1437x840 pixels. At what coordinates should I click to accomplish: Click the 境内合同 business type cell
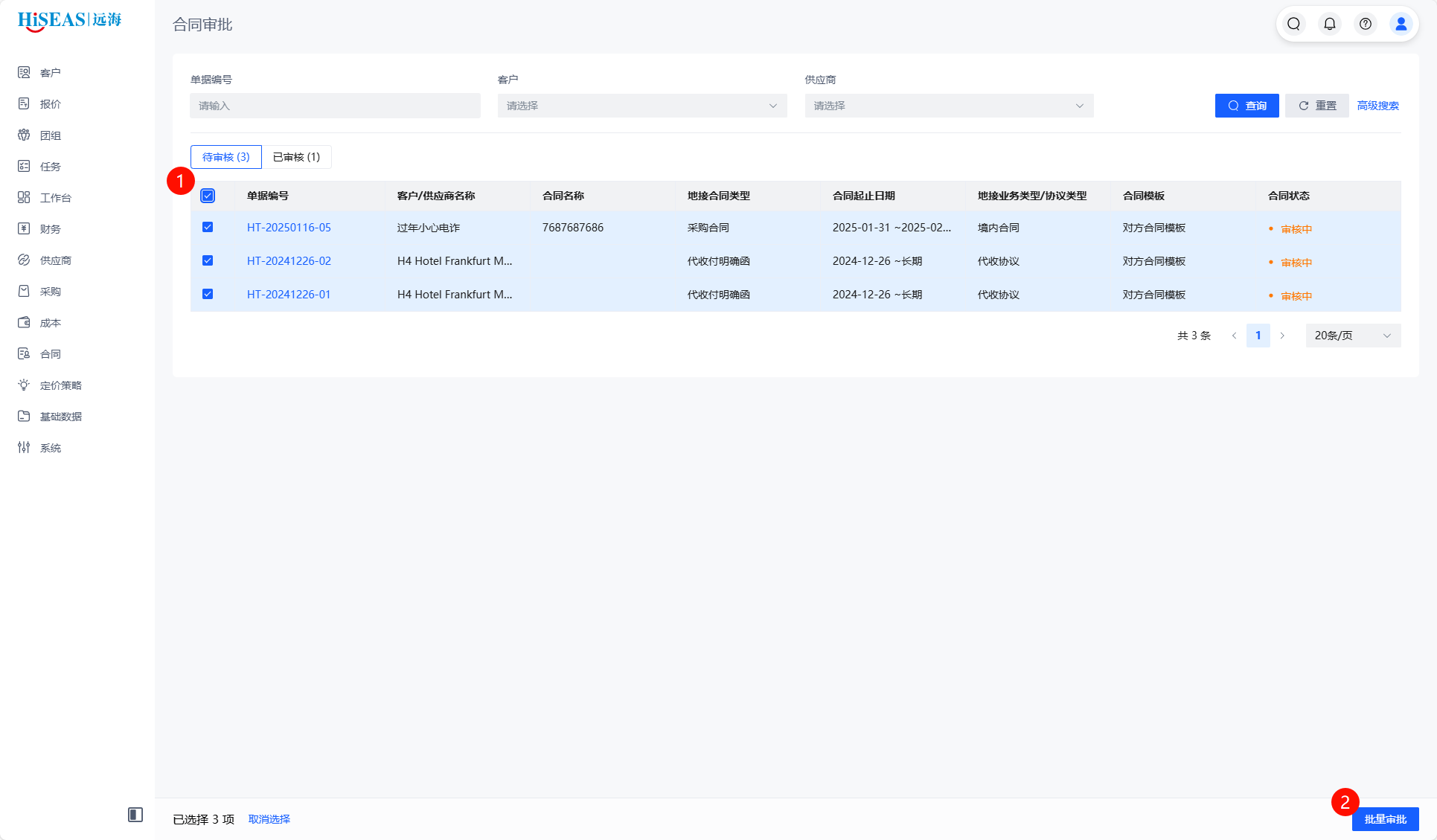pos(999,228)
